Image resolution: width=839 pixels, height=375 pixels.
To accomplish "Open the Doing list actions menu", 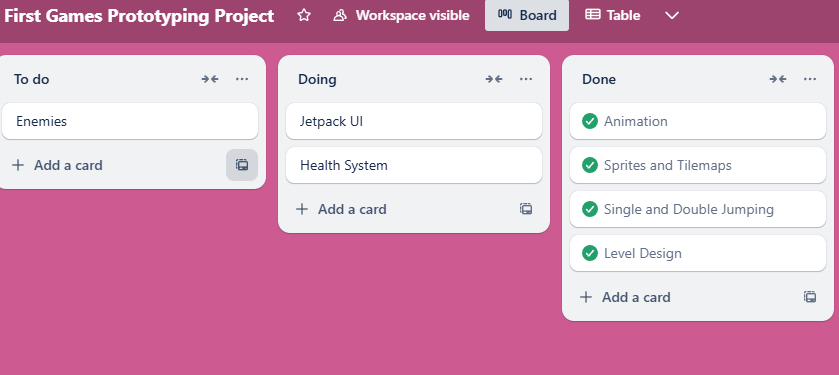I will pos(526,79).
